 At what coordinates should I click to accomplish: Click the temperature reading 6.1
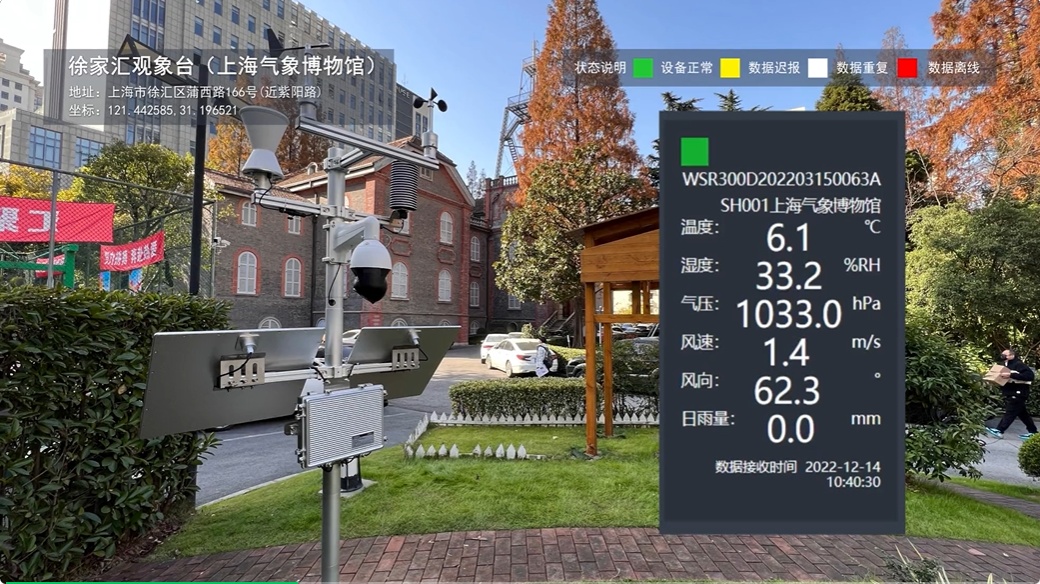click(x=788, y=238)
